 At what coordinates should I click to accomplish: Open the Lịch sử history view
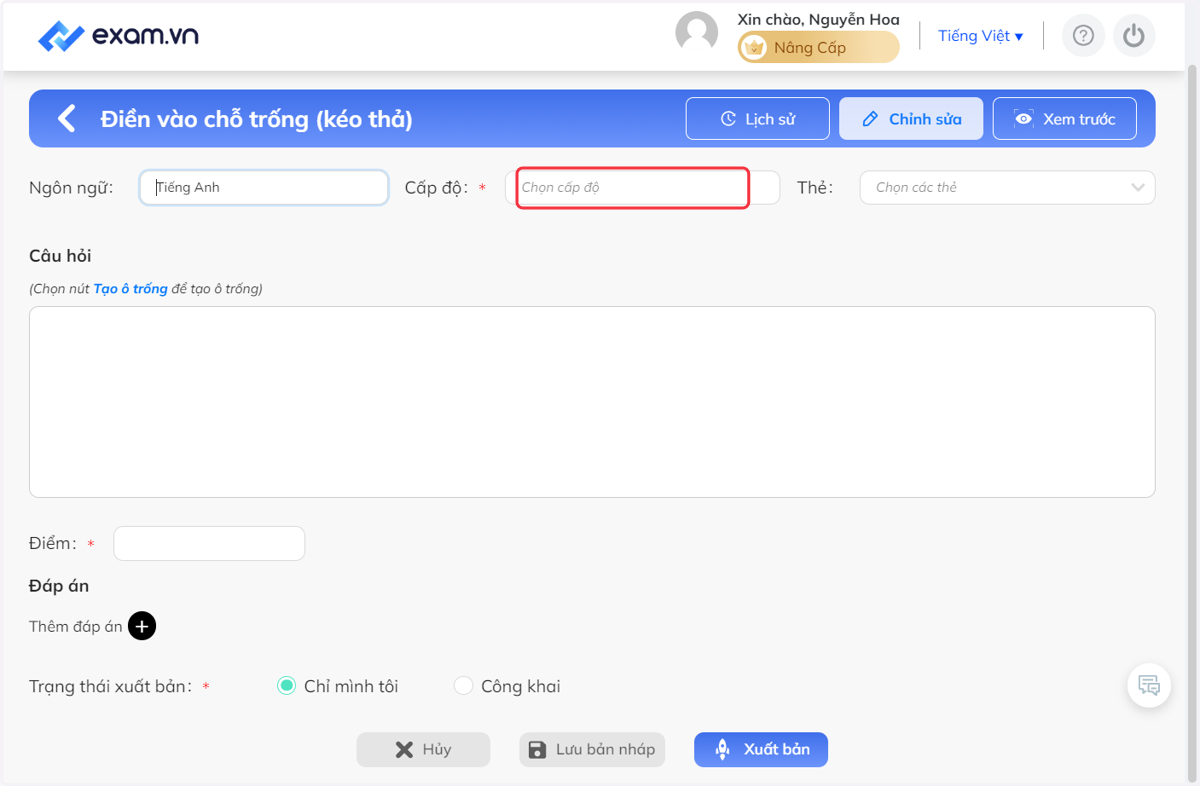click(x=757, y=119)
